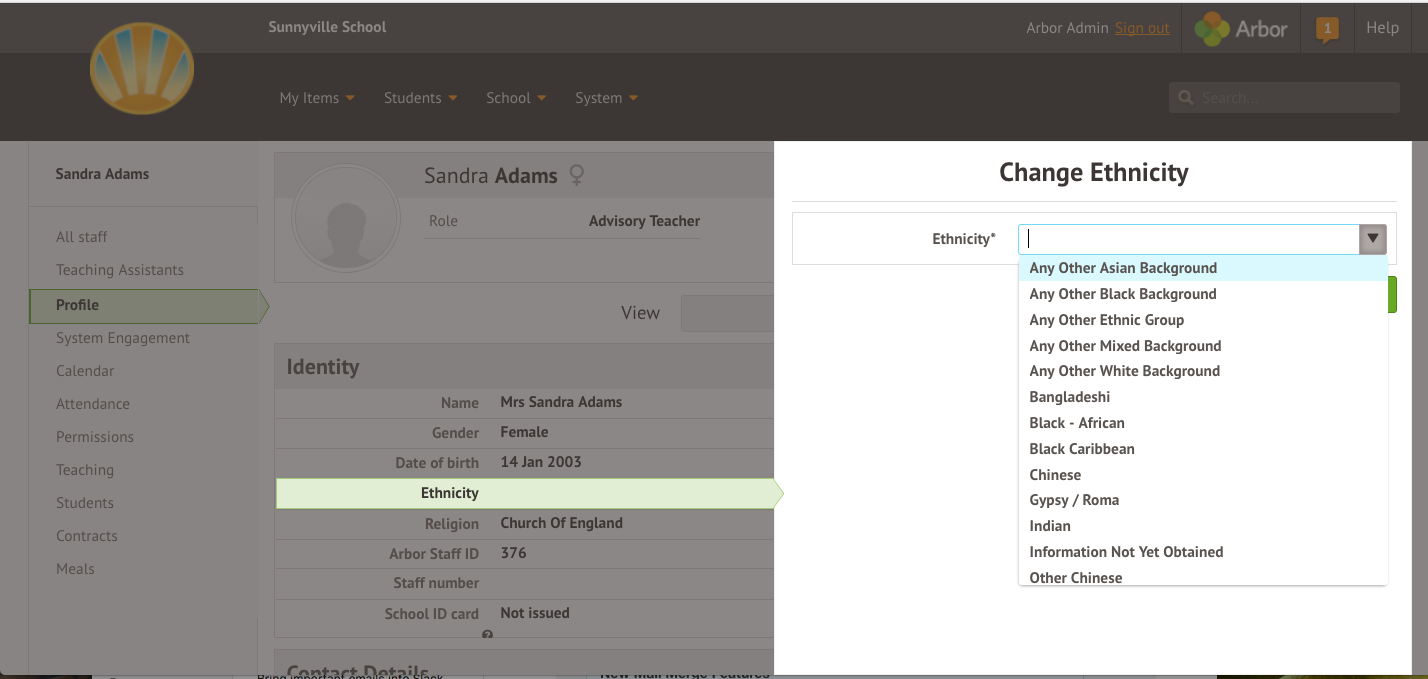Viewport: 1428px width, 679px height.
Task: Click the Ethnicity text input field
Action: 1188,239
